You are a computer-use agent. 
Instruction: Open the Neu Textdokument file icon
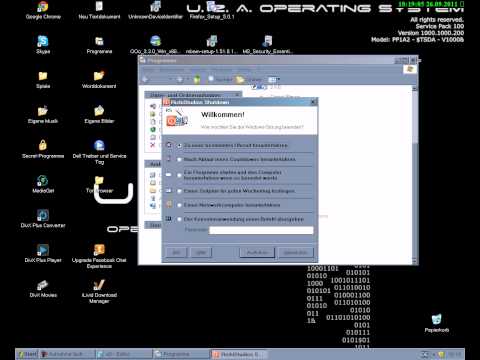[99, 7]
